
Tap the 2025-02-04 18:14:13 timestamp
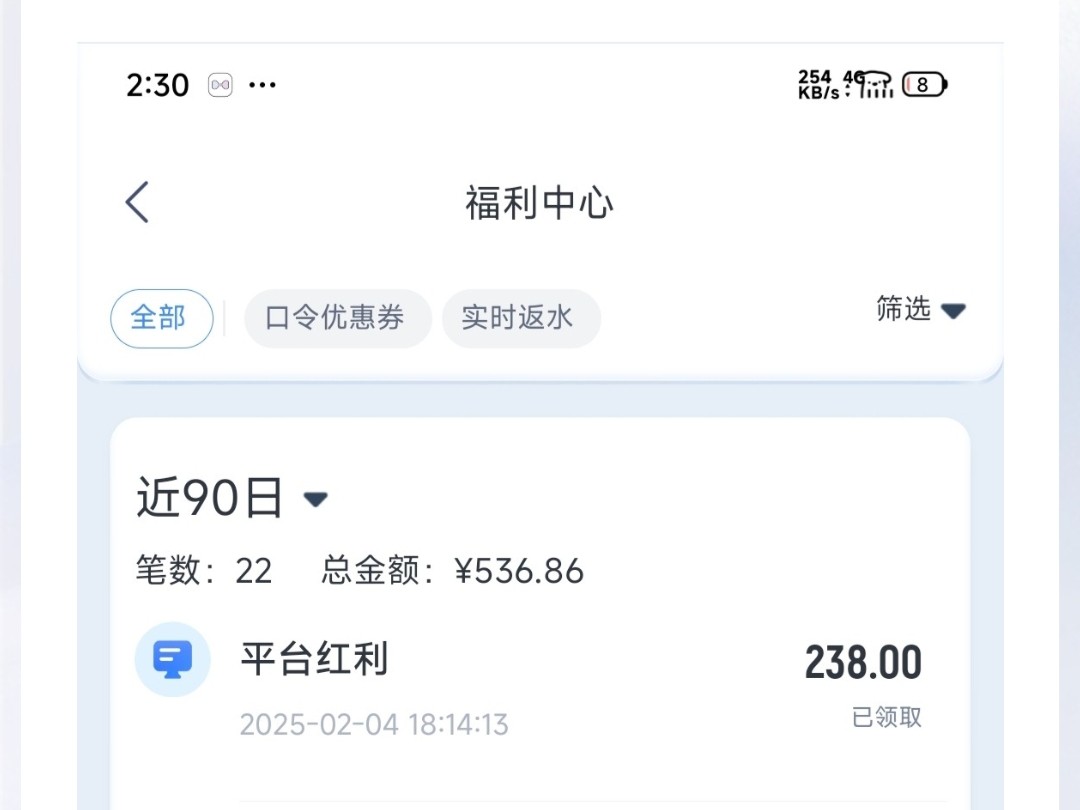coord(374,724)
